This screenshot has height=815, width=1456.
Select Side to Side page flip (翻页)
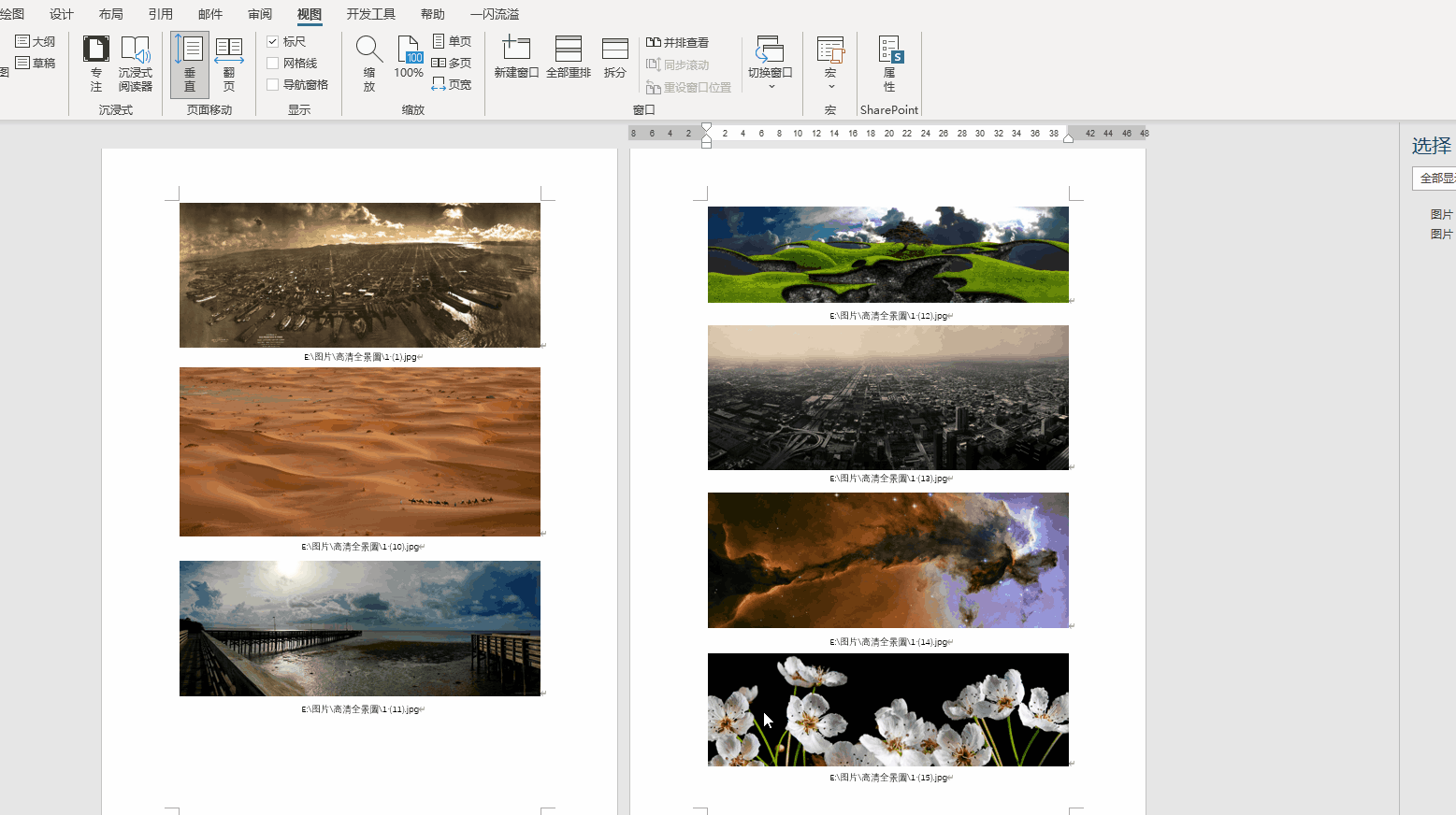coord(229,64)
